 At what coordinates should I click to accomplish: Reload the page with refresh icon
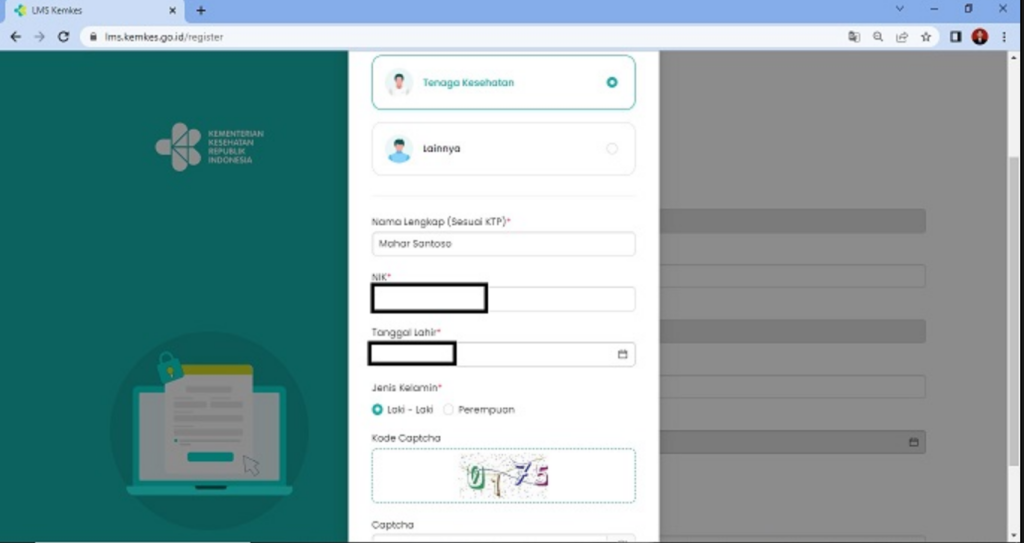coord(63,36)
